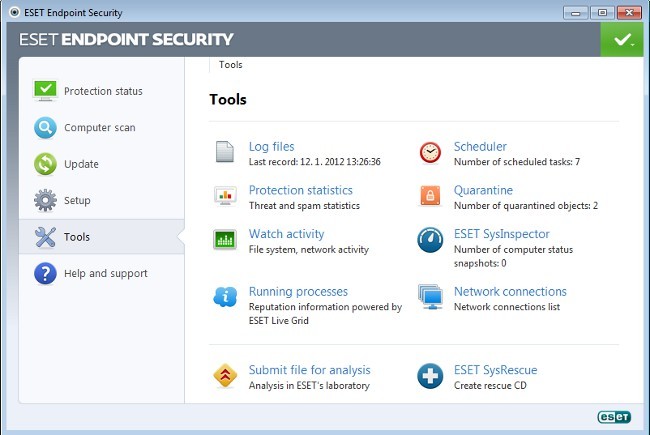This screenshot has width=650, height=435.
Task: Click the ESET SysRescue cross icon
Action: click(430, 376)
